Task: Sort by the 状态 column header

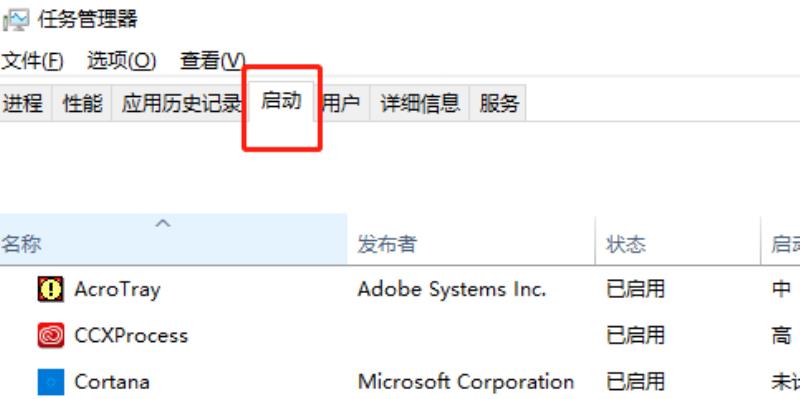Action: coord(678,239)
